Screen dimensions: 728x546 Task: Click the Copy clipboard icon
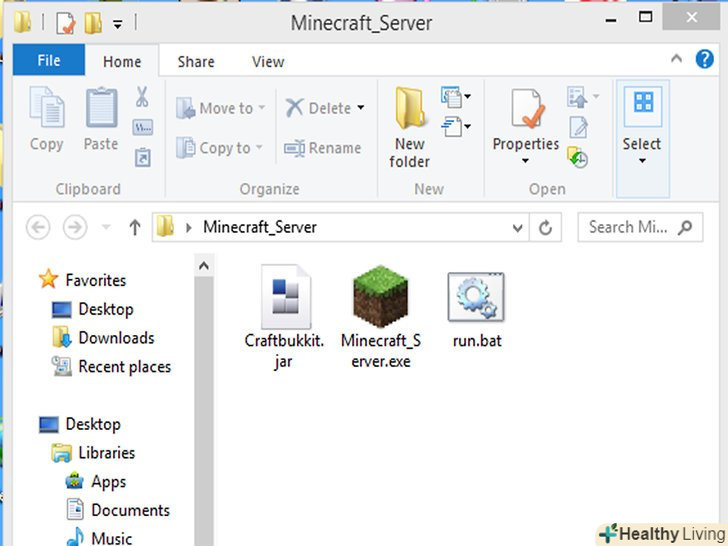46,107
